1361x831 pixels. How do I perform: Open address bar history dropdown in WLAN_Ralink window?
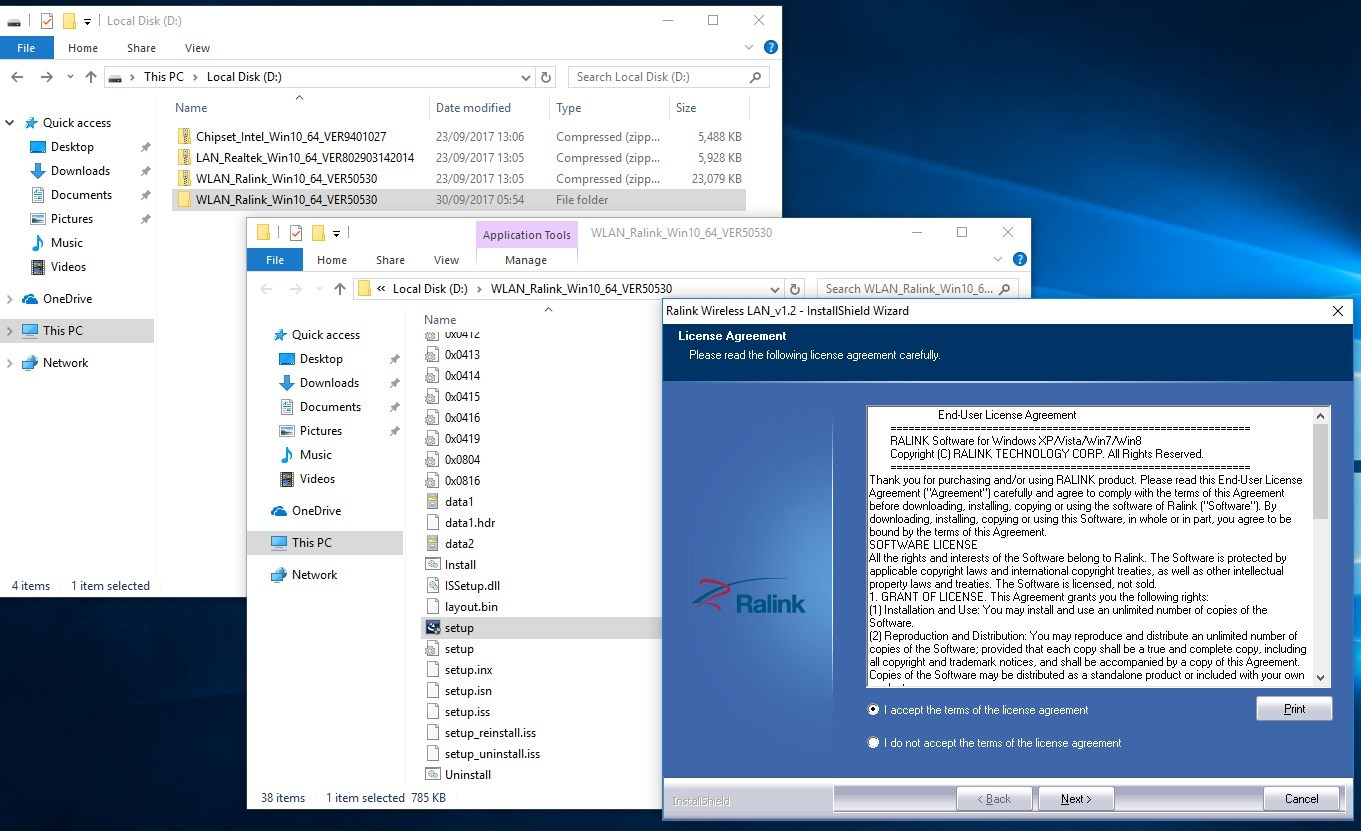tap(775, 289)
